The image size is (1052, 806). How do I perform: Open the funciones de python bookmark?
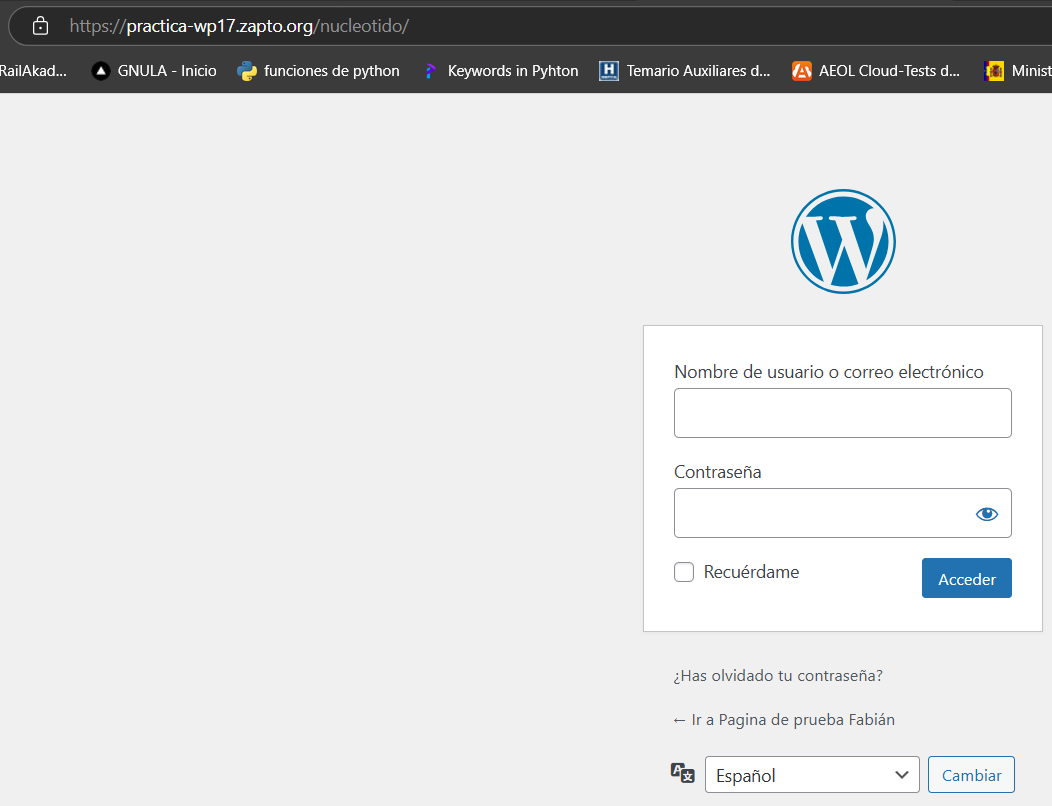319,71
